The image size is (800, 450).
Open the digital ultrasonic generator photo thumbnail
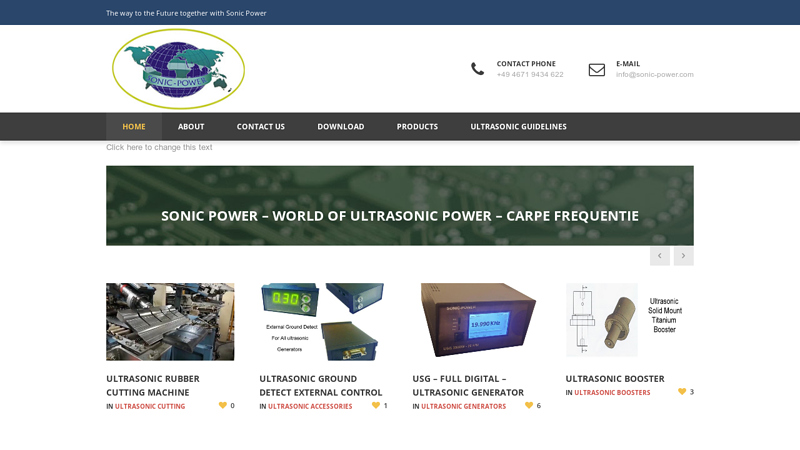(x=477, y=320)
